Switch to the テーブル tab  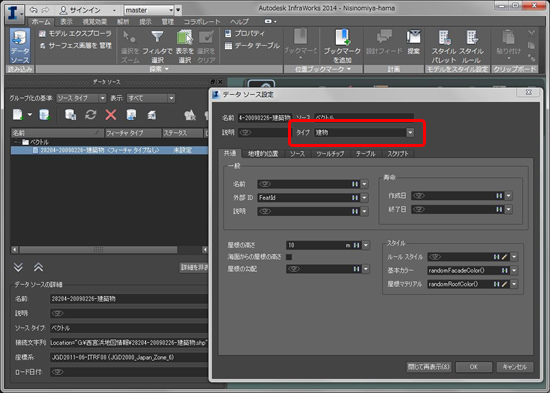click(x=365, y=154)
